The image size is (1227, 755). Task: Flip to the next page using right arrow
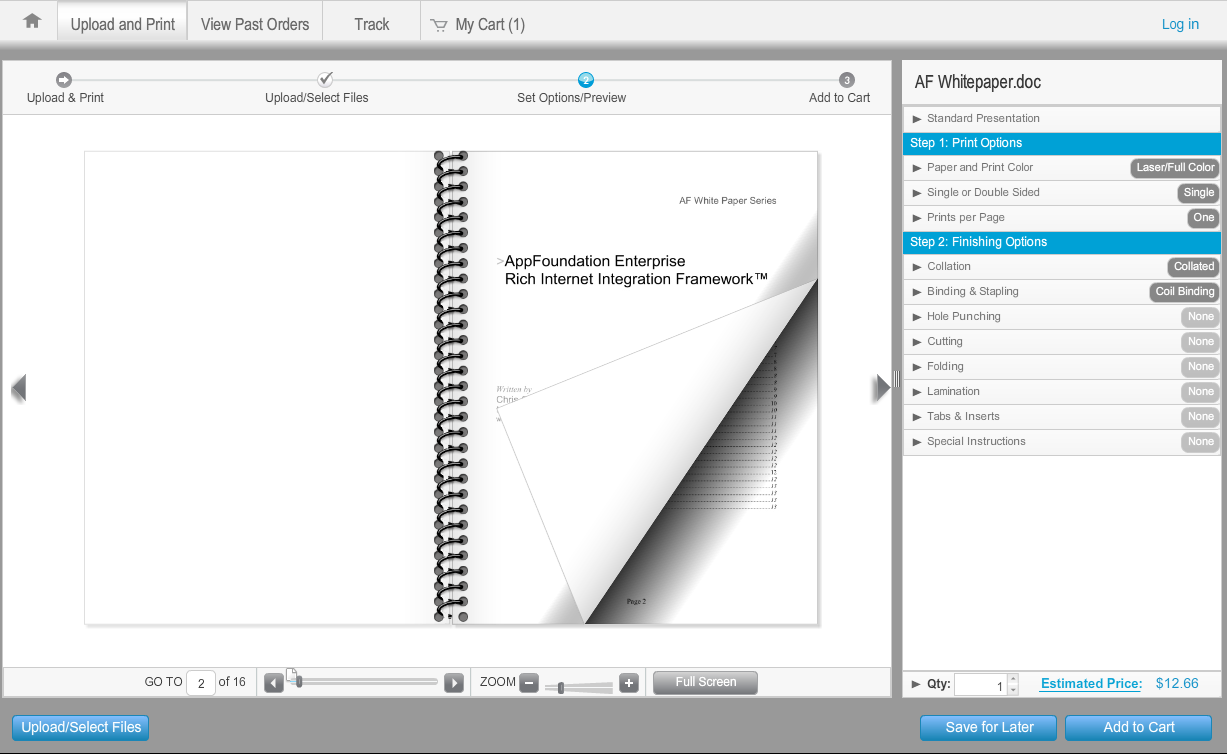[880, 388]
